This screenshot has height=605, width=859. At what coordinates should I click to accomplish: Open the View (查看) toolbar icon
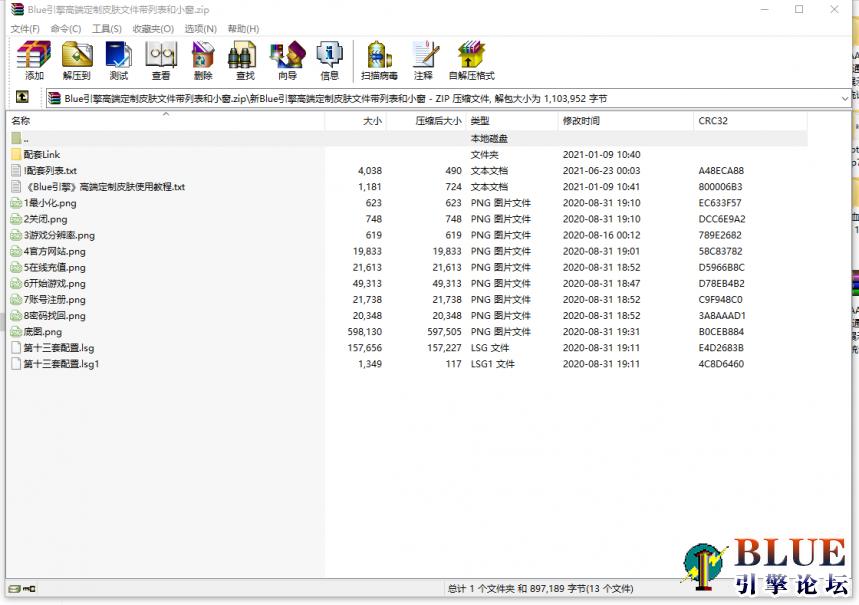coord(160,60)
